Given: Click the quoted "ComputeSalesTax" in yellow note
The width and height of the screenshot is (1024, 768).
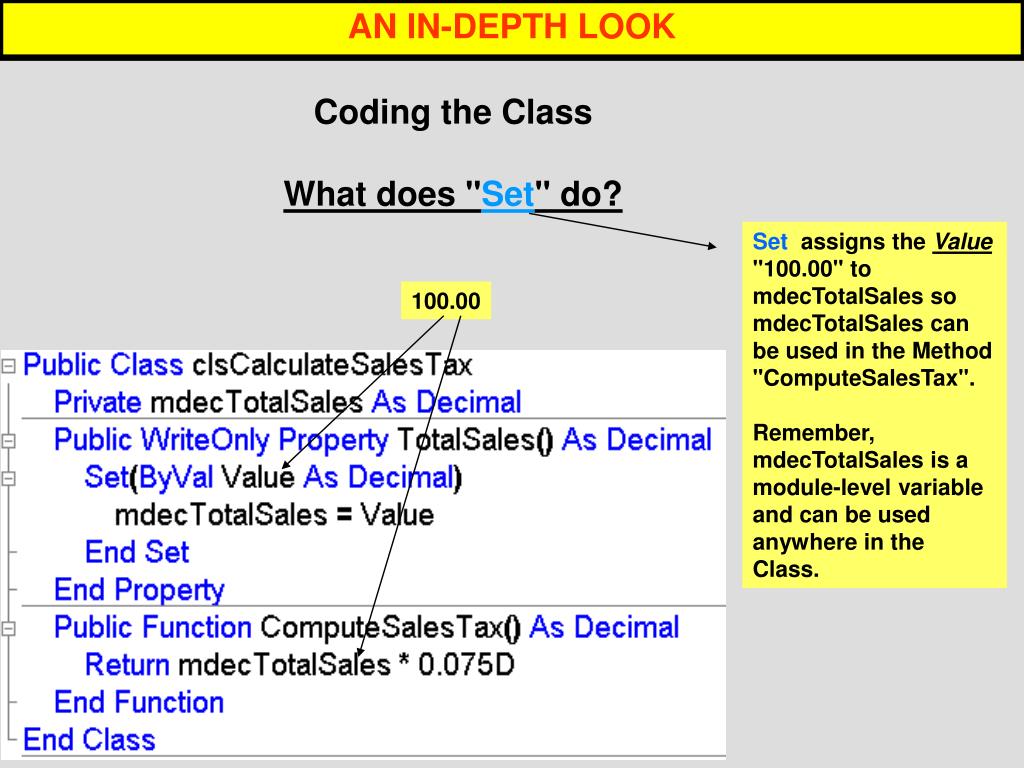Looking at the screenshot, I should pos(863,378).
